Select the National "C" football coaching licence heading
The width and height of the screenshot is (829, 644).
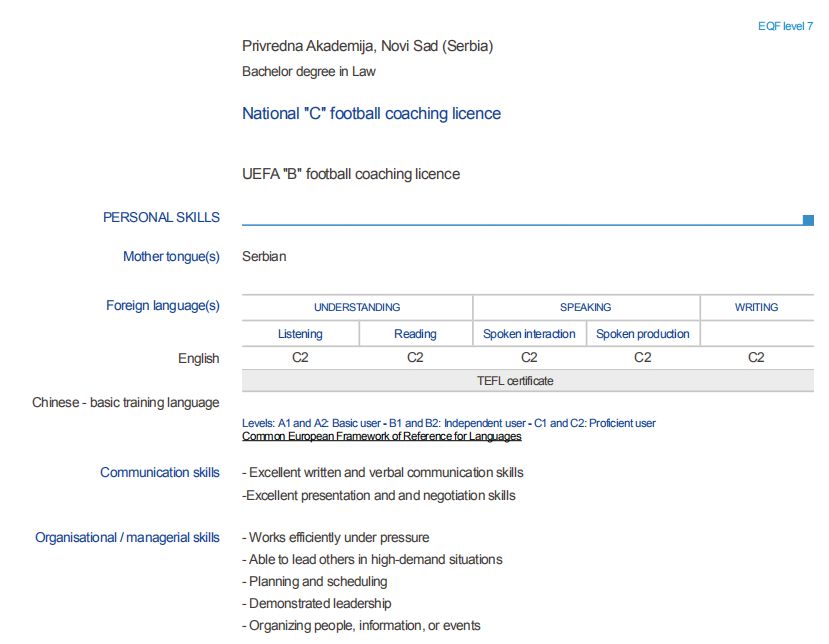coord(371,114)
